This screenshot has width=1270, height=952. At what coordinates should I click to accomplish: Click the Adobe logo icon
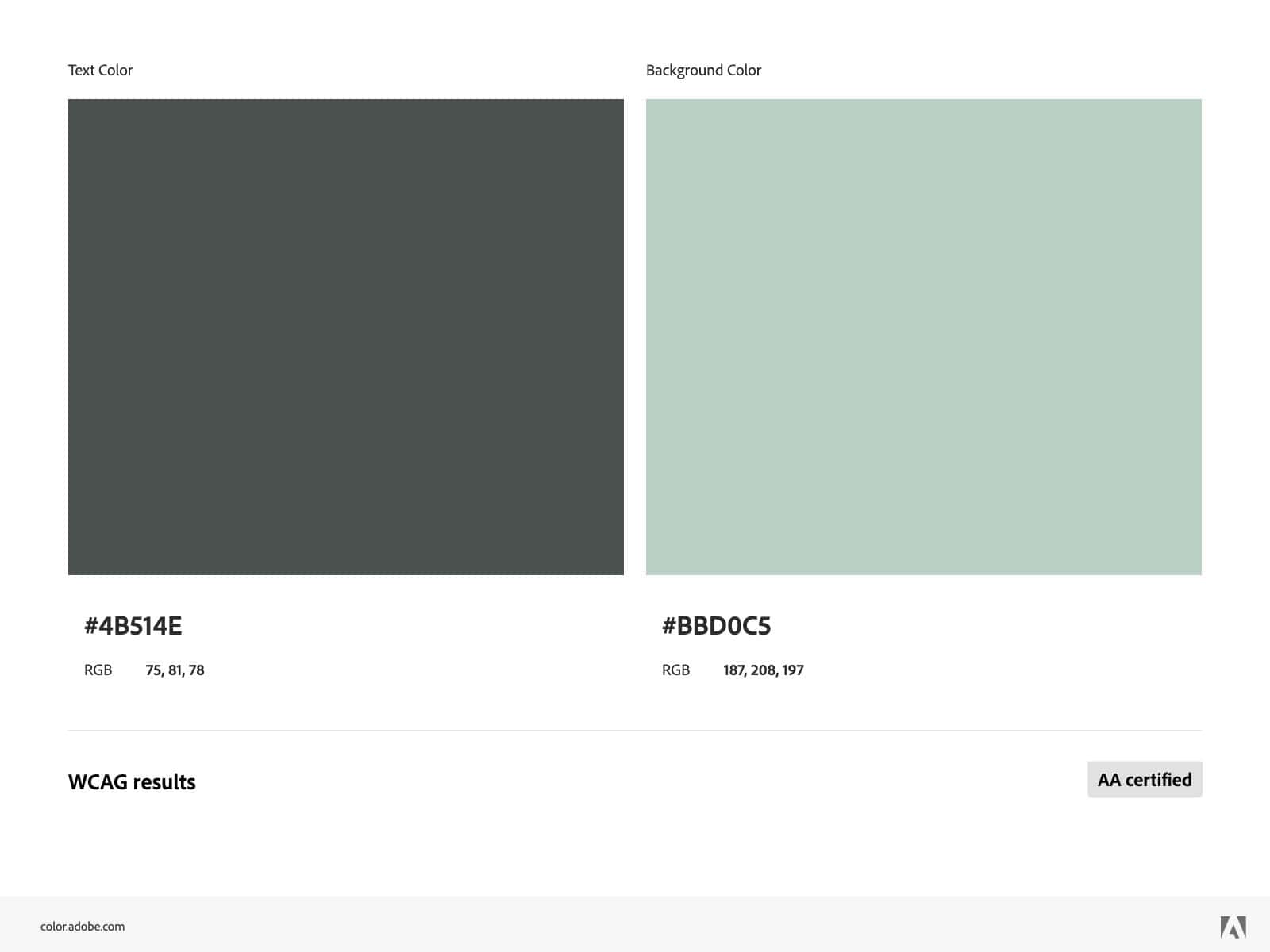coord(1233,927)
